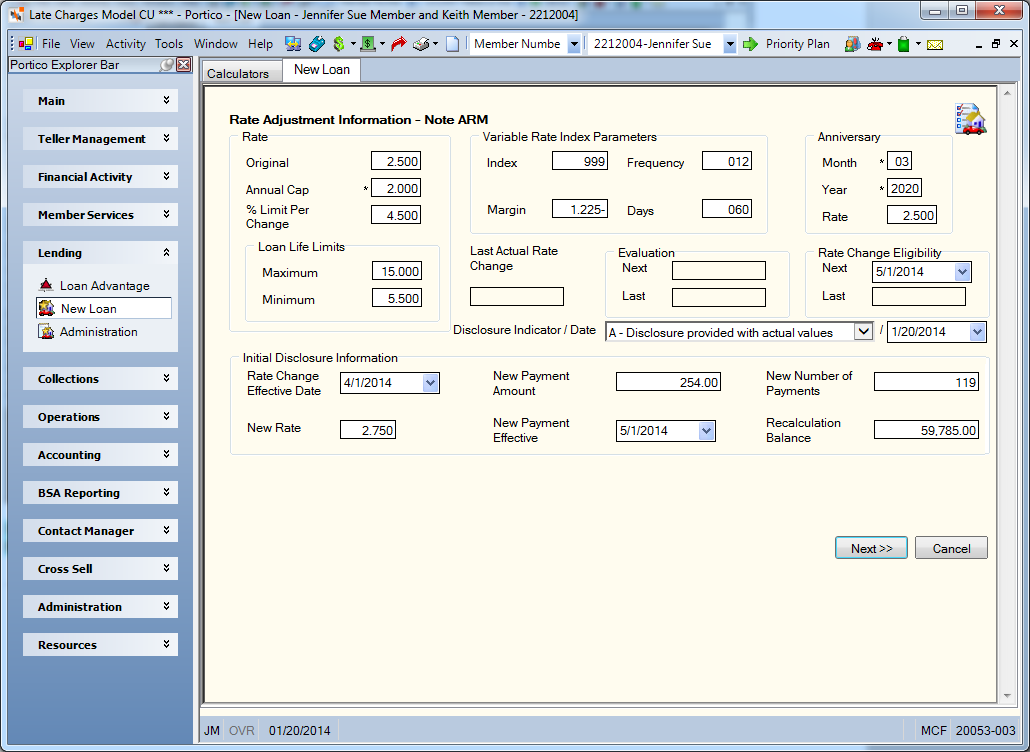Click the green dollar sign toolbar icon
Screen dimensions: 1030x752
[x=339, y=44]
